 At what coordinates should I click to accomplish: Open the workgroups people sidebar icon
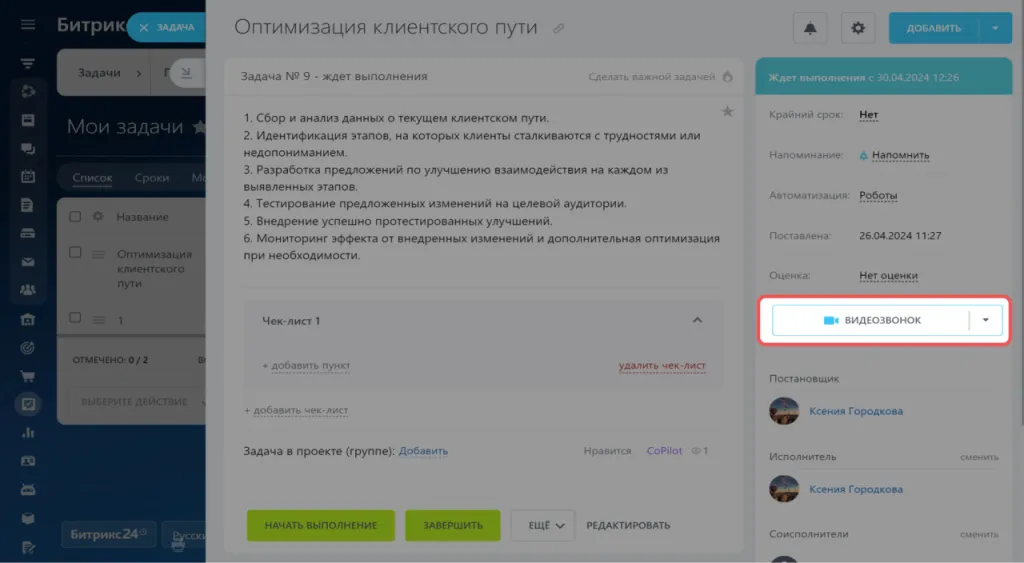27,290
